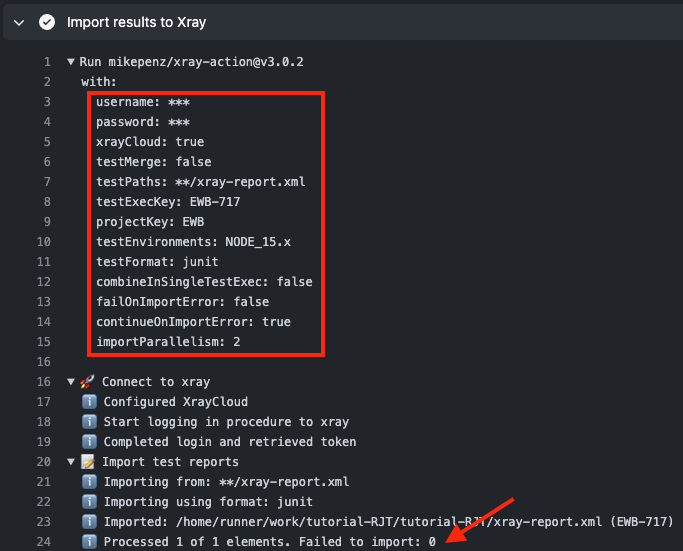Image resolution: width=683 pixels, height=551 pixels.
Task: Click info icon next to Start logging in
Action: pos(89,422)
